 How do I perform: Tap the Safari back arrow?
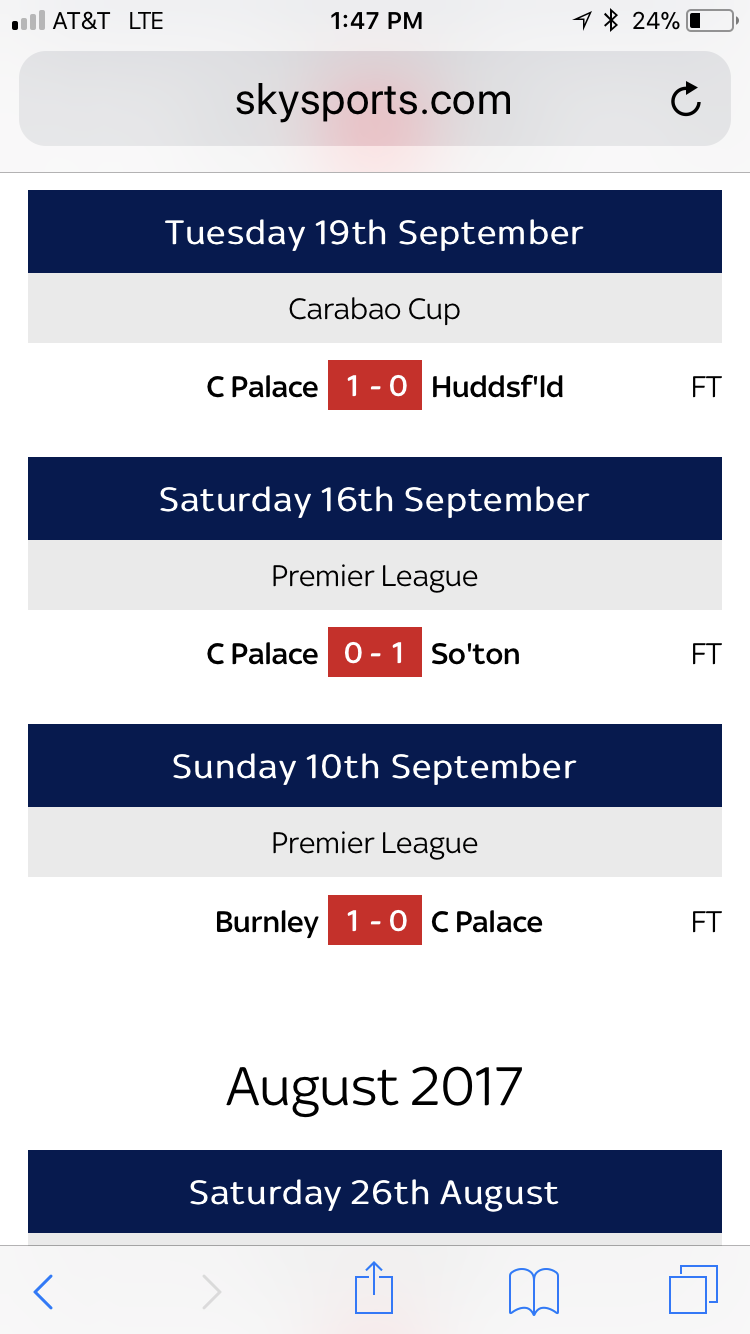click(43, 1292)
